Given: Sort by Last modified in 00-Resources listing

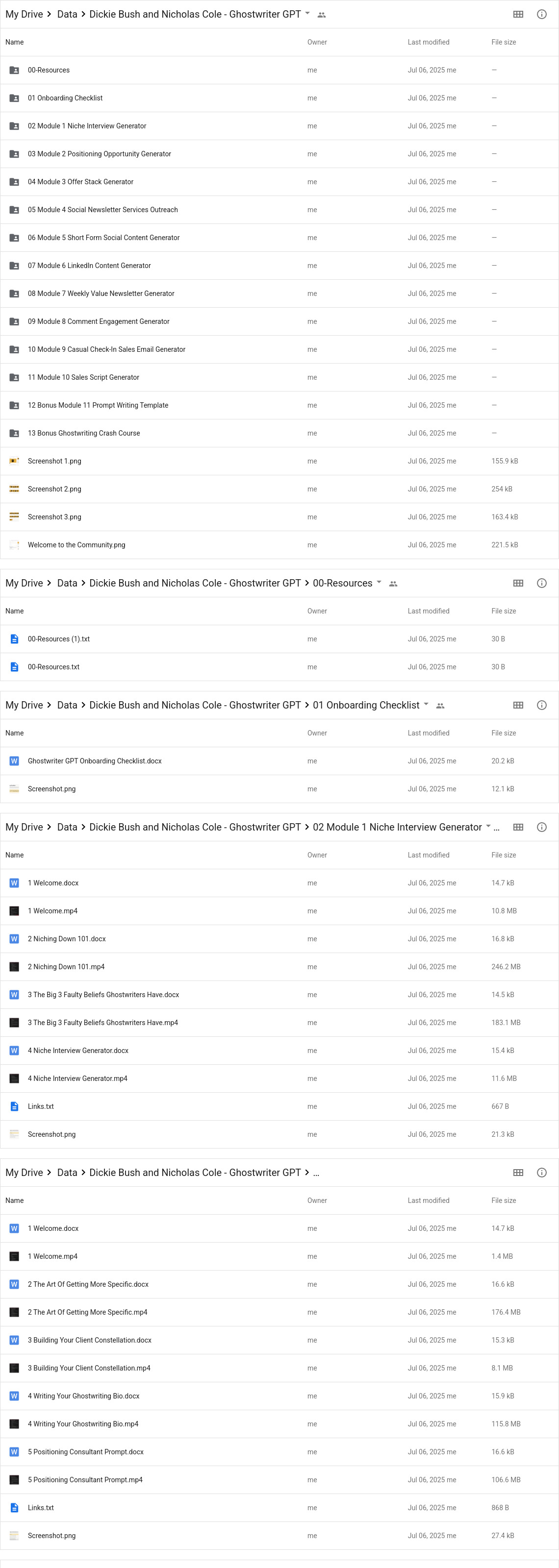Looking at the screenshot, I should pos(428,611).
